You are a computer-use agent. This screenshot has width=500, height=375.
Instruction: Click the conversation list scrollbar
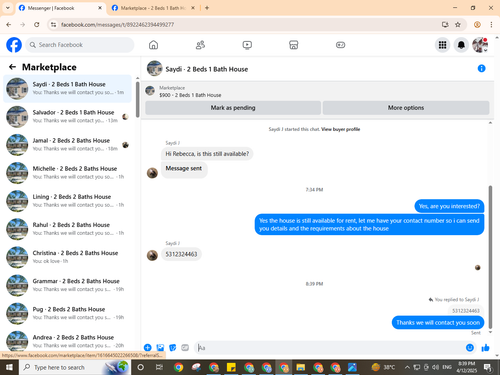(x=138, y=99)
